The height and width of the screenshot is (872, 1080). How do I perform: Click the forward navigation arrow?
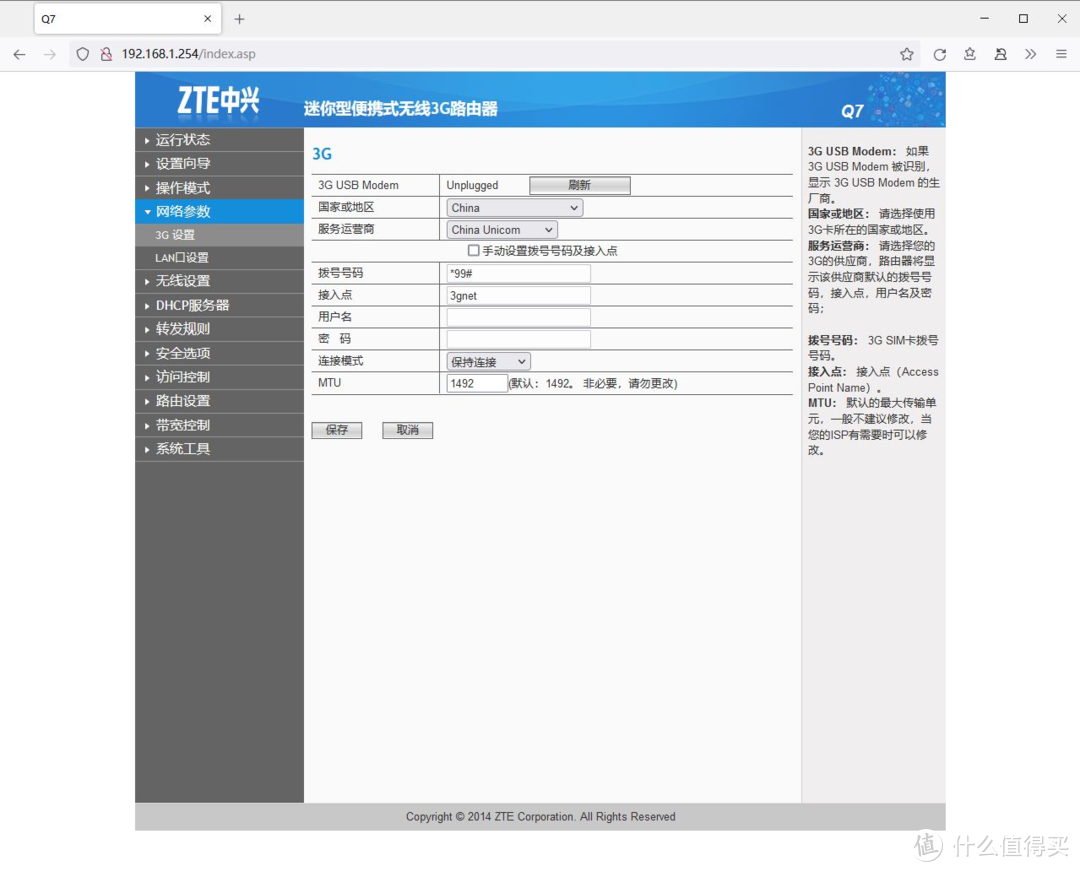click(49, 54)
